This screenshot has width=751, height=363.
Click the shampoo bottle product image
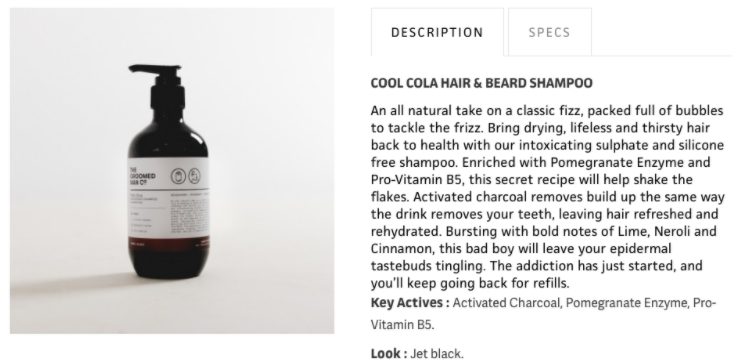[172, 170]
